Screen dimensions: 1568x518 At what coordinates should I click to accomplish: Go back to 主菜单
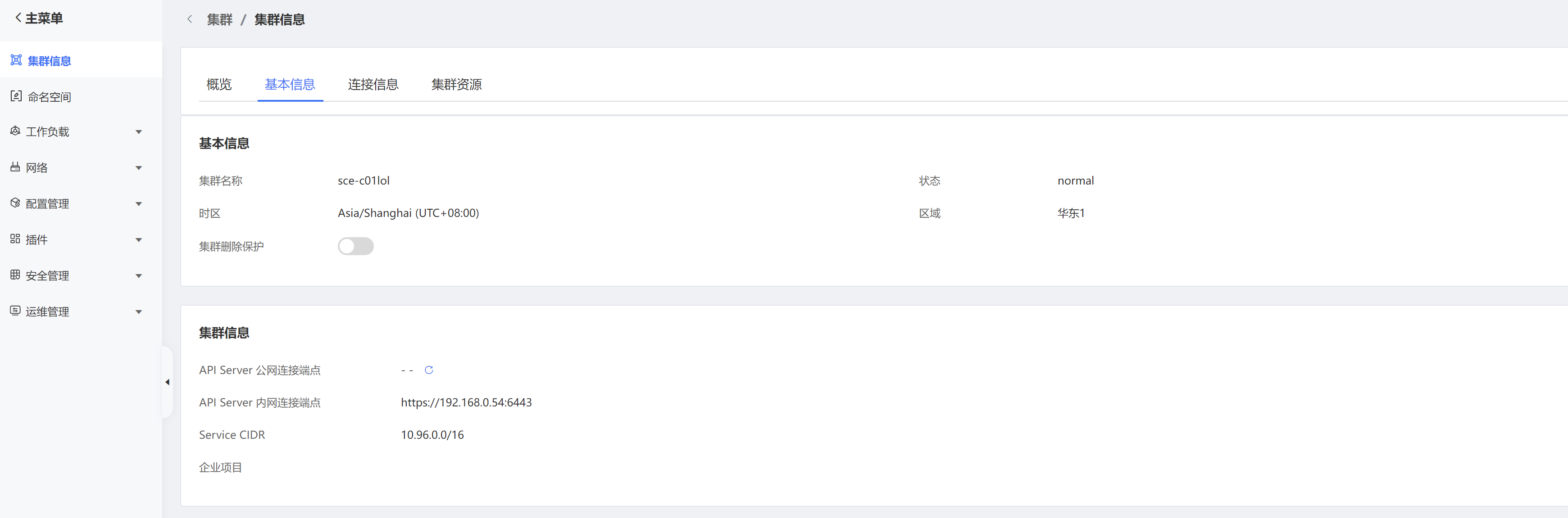(39, 18)
